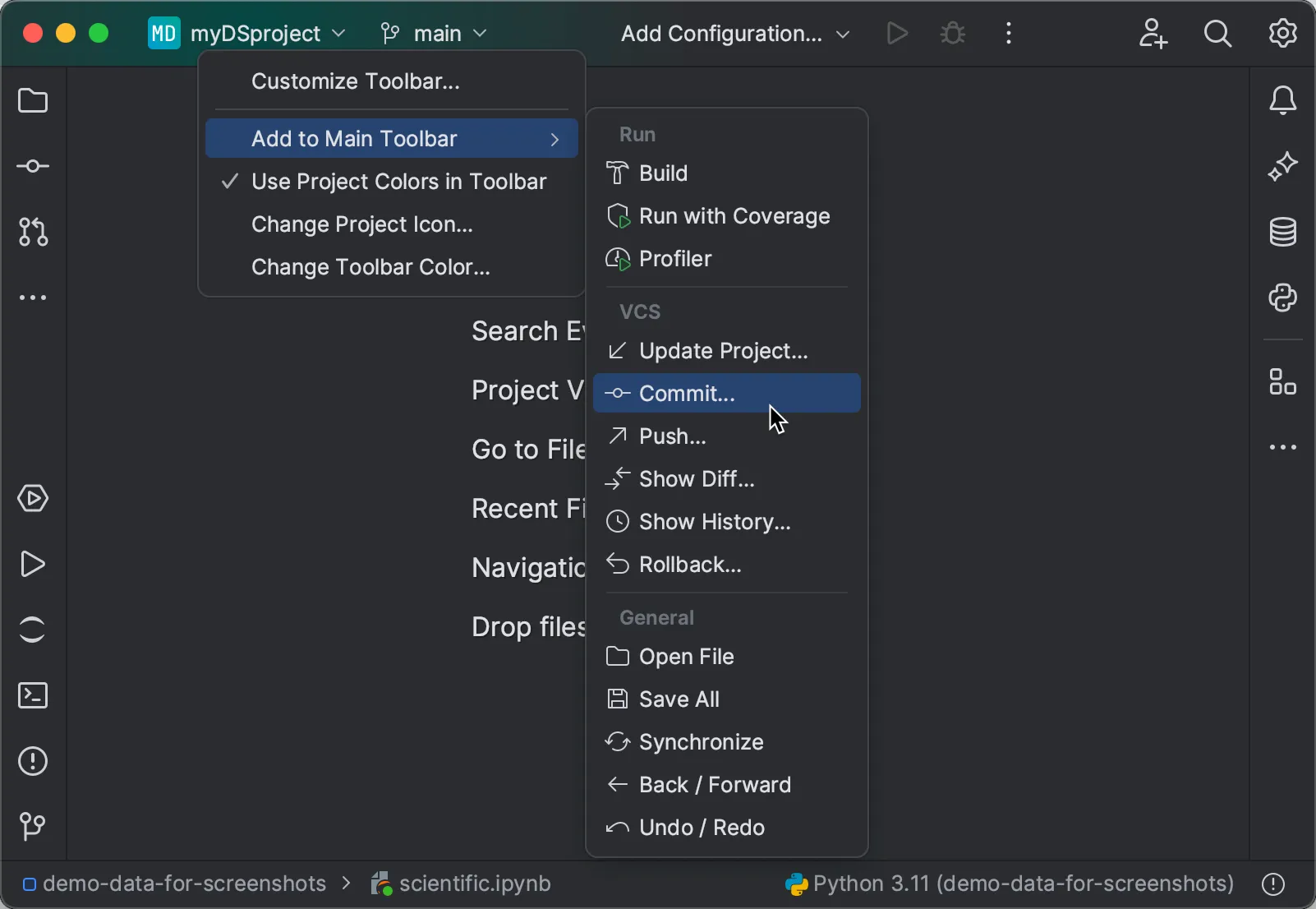Open the Project tool window folder icon
Screen dimensions: 1316x909
pyautogui.click(x=33, y=101)
